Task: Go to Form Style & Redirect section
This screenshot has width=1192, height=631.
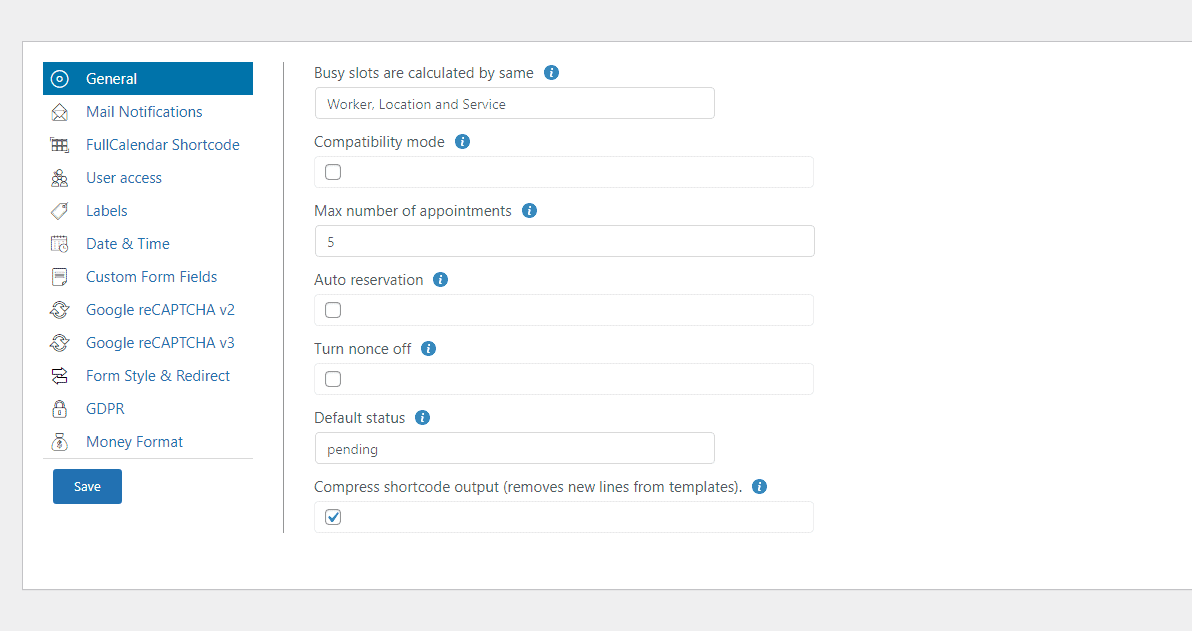Action: (x=158, y=376)
